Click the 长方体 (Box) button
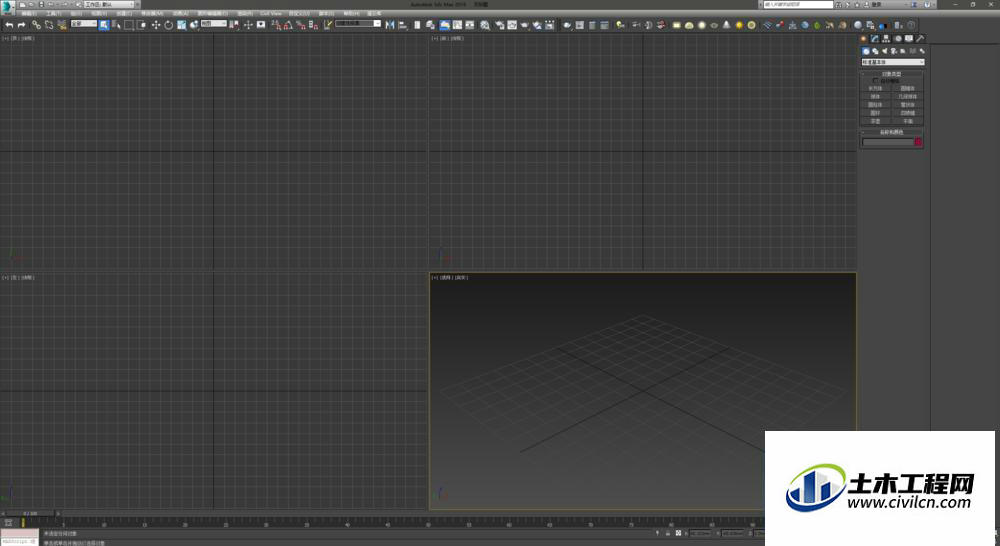Viewport: 1000px width, 546px height. click(x=875, y=89)
